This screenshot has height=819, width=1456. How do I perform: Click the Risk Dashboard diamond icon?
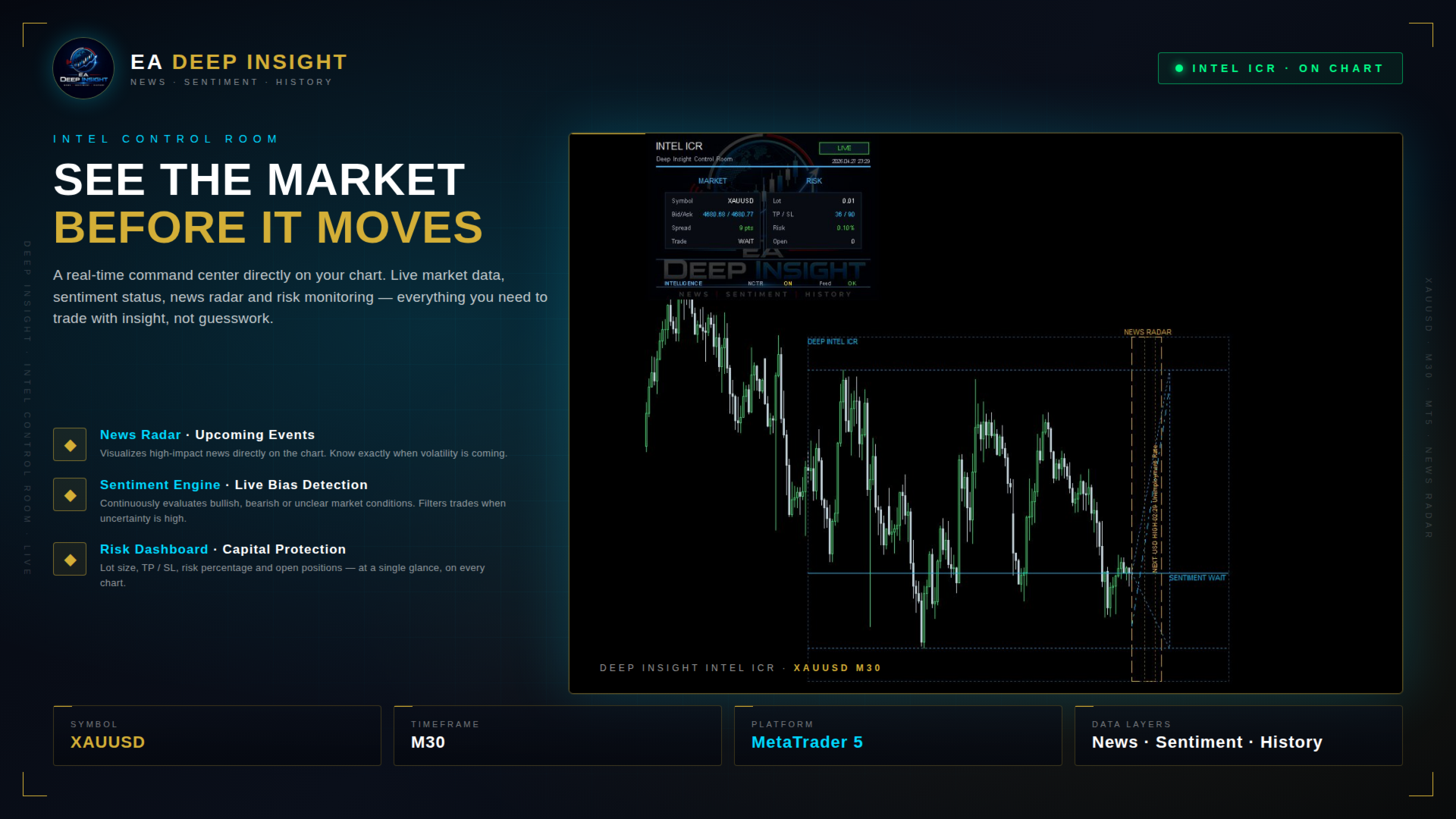(70, 560)
